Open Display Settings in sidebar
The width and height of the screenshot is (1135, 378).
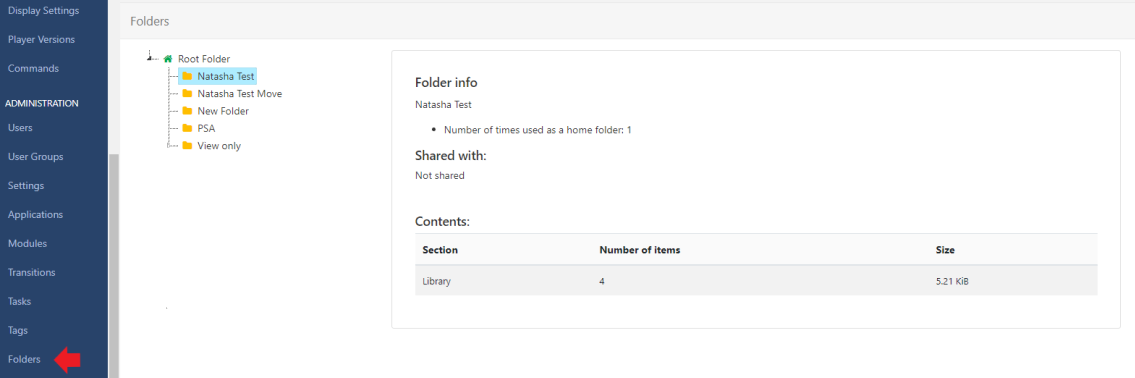click(43, 11)
